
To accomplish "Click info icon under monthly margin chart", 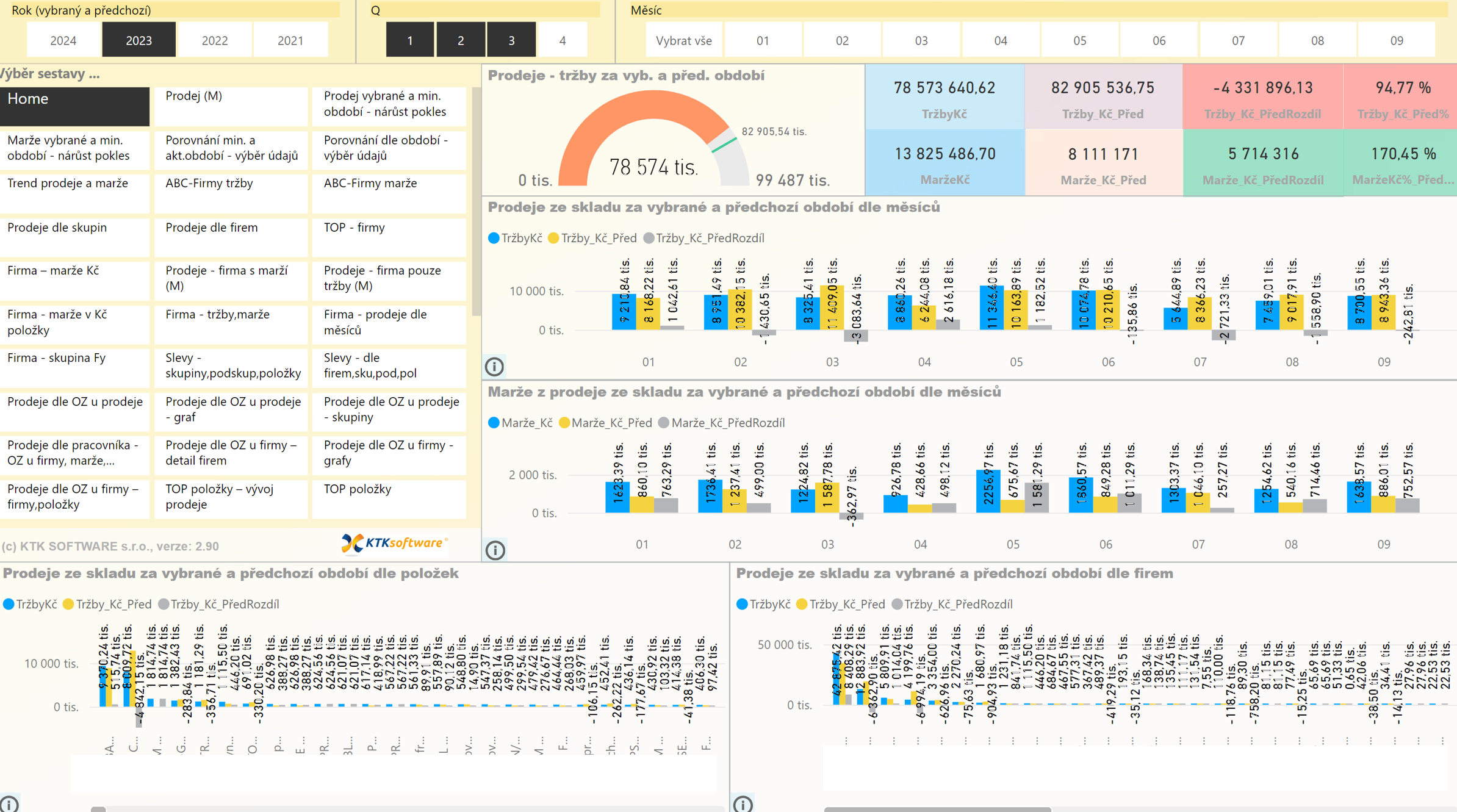I will 495,550.
